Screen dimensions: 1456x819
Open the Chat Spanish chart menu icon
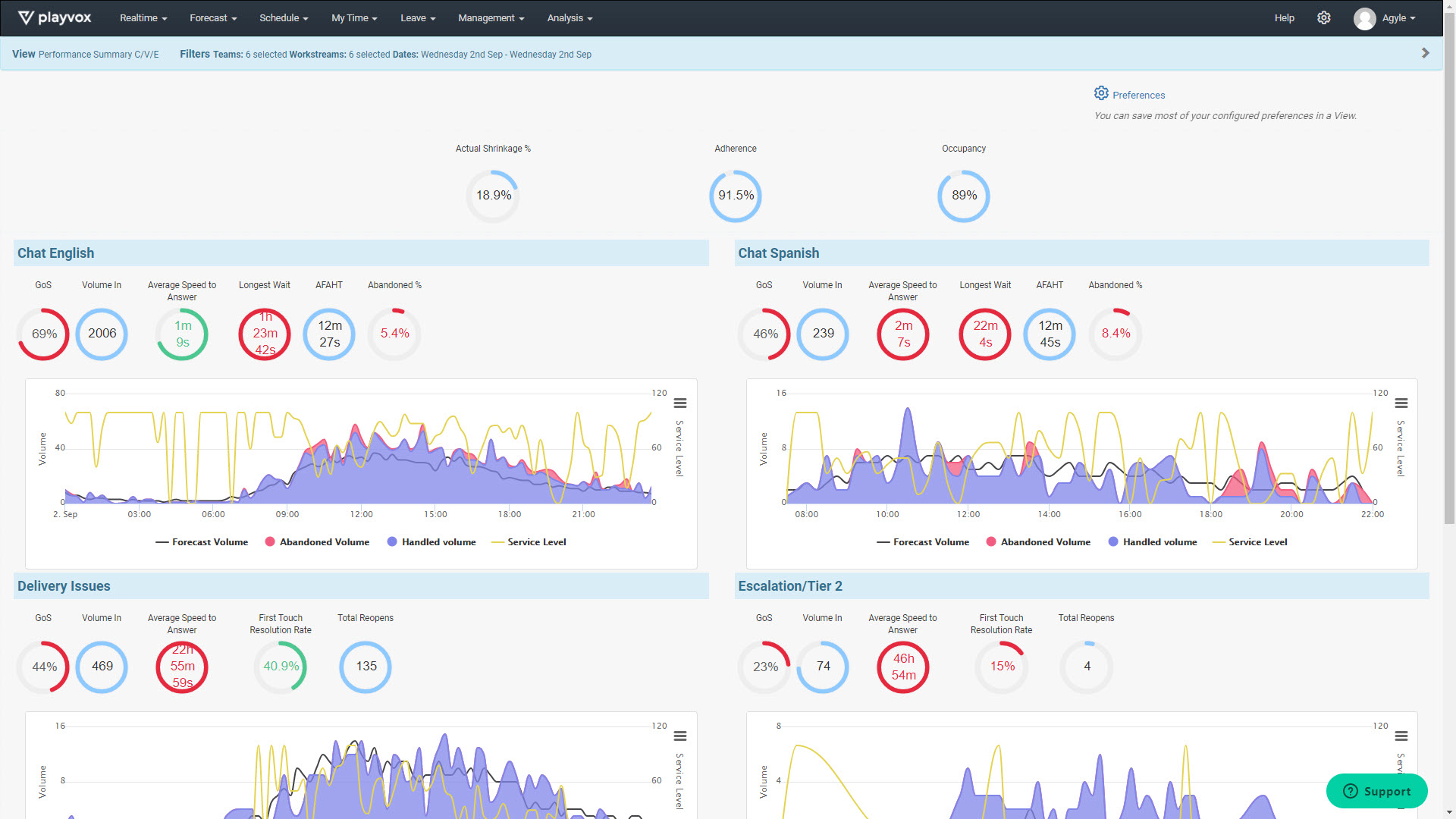point(1401,403)
